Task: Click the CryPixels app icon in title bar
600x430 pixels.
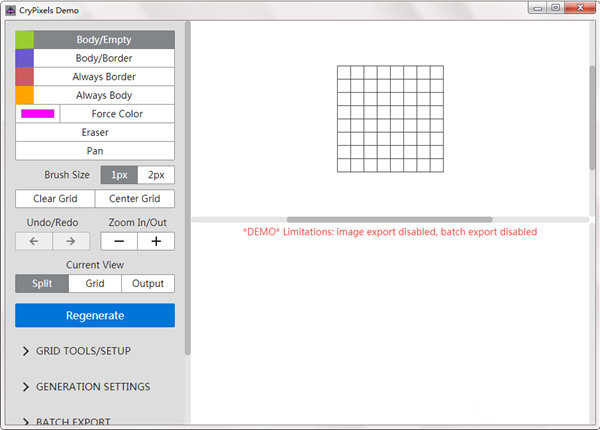Action: point(11,10)
